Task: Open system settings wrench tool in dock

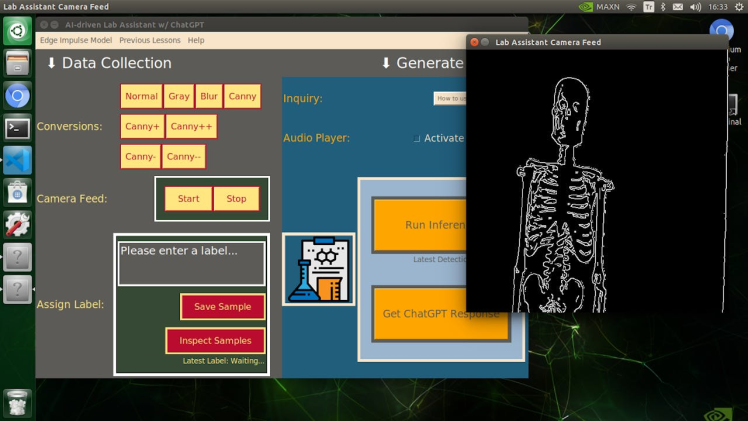Action: [17, 224]
